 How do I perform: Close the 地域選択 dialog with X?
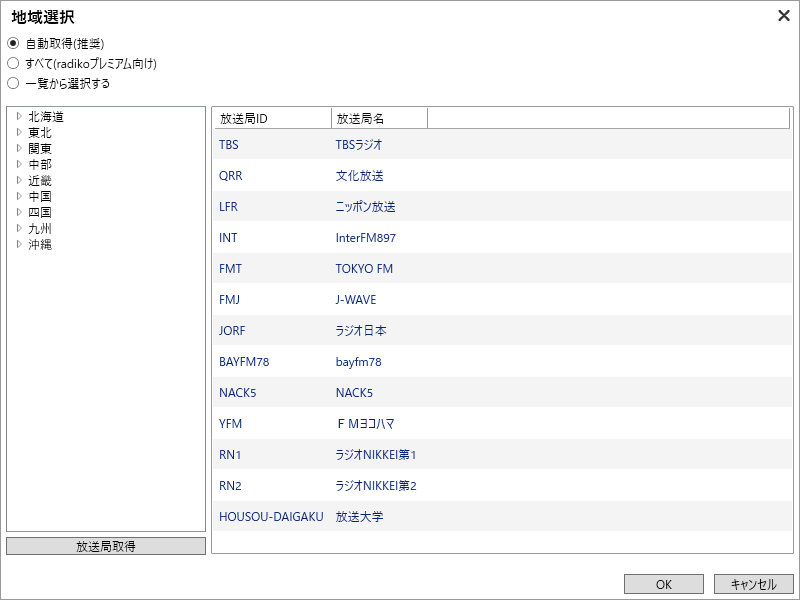[784, 16]
